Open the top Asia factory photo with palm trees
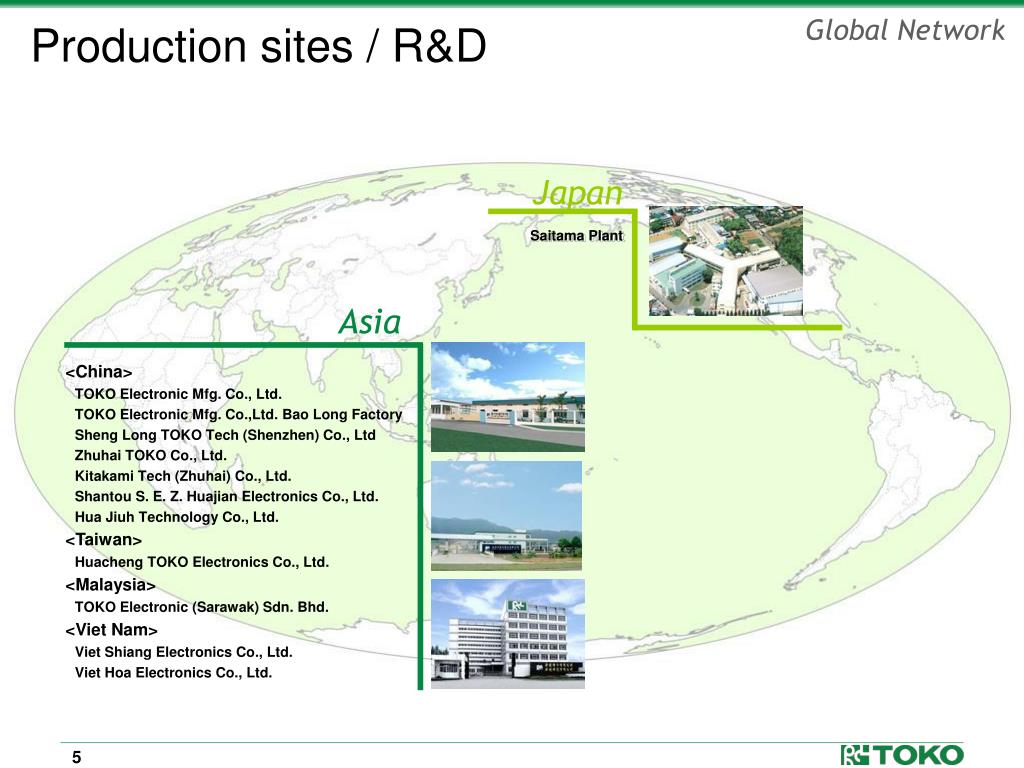Screen dimensions: 1024x768 click(507, 397)
